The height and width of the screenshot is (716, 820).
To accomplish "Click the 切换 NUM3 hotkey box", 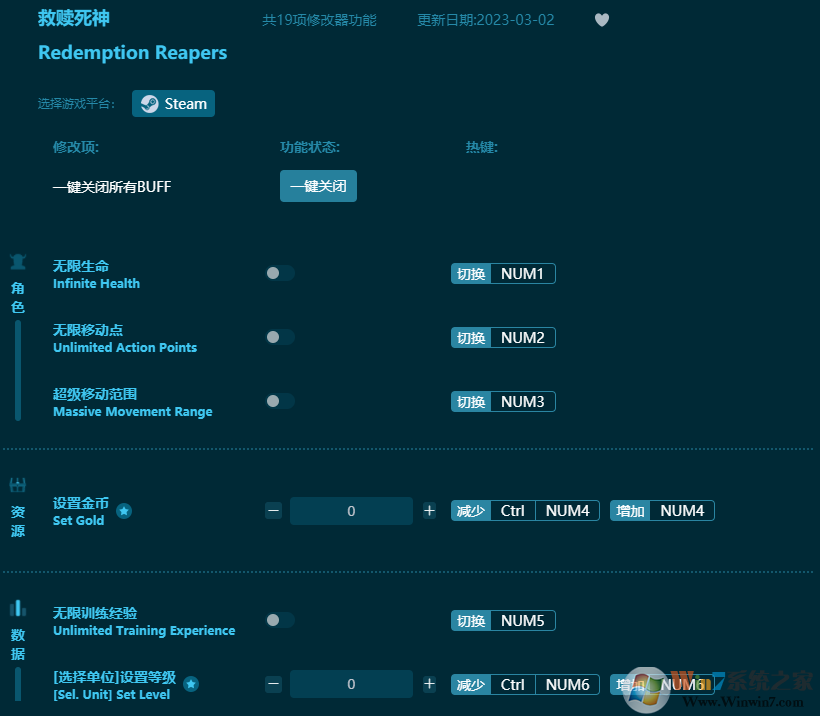I will (x=503, y=402).
